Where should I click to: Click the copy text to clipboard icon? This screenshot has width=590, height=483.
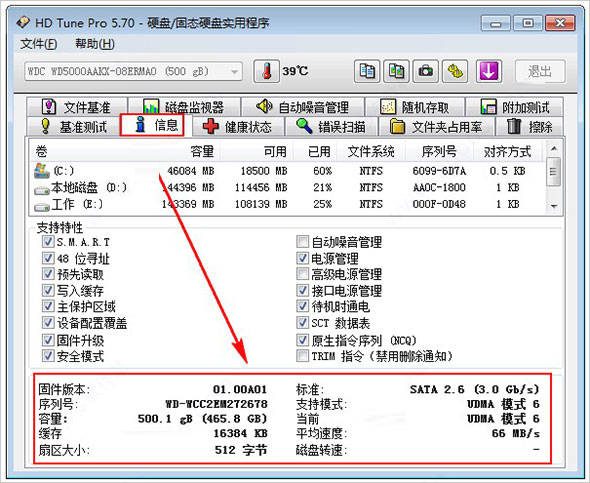pos(367,71)
